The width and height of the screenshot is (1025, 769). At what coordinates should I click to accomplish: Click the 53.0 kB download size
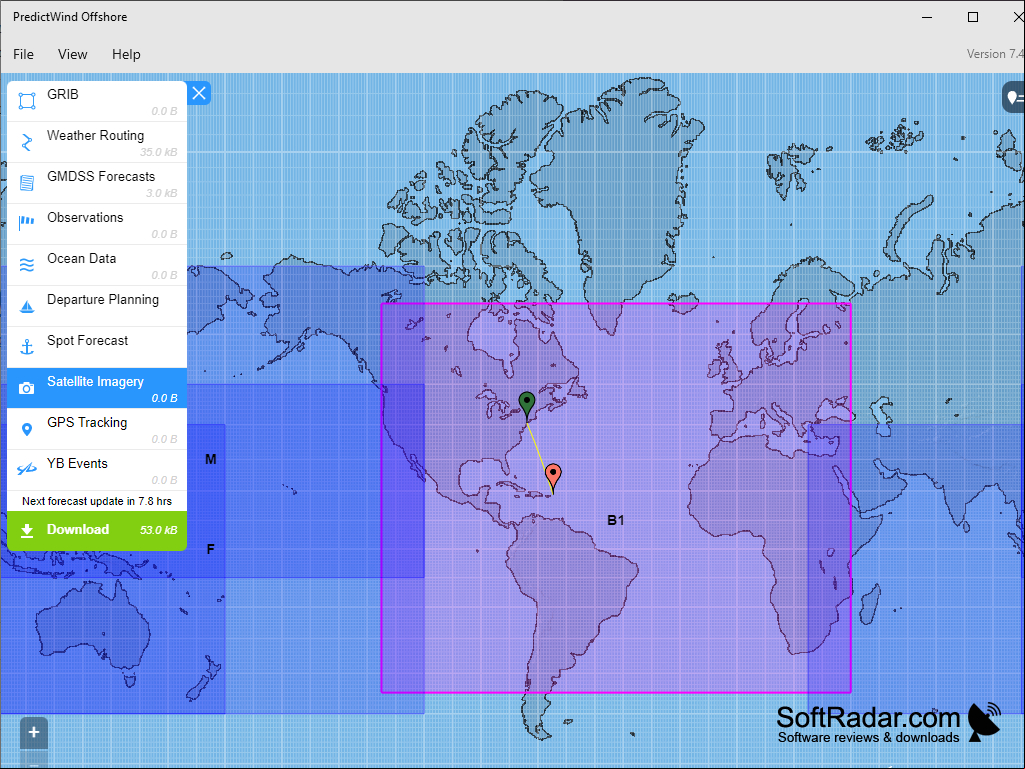158,530
